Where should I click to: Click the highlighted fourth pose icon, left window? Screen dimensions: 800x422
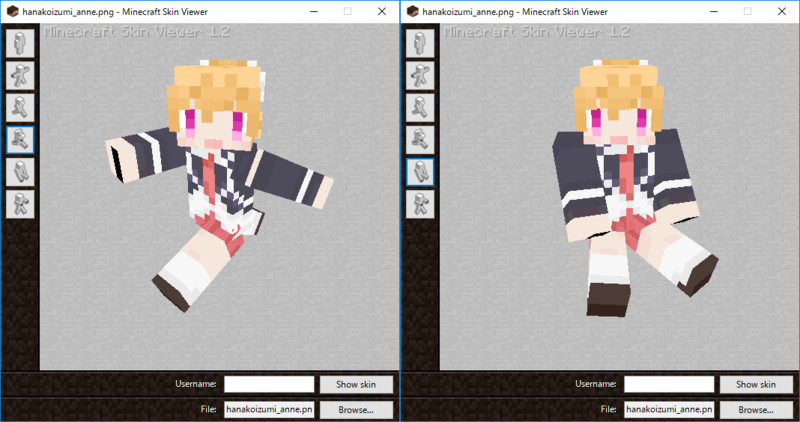pos(20,140)
